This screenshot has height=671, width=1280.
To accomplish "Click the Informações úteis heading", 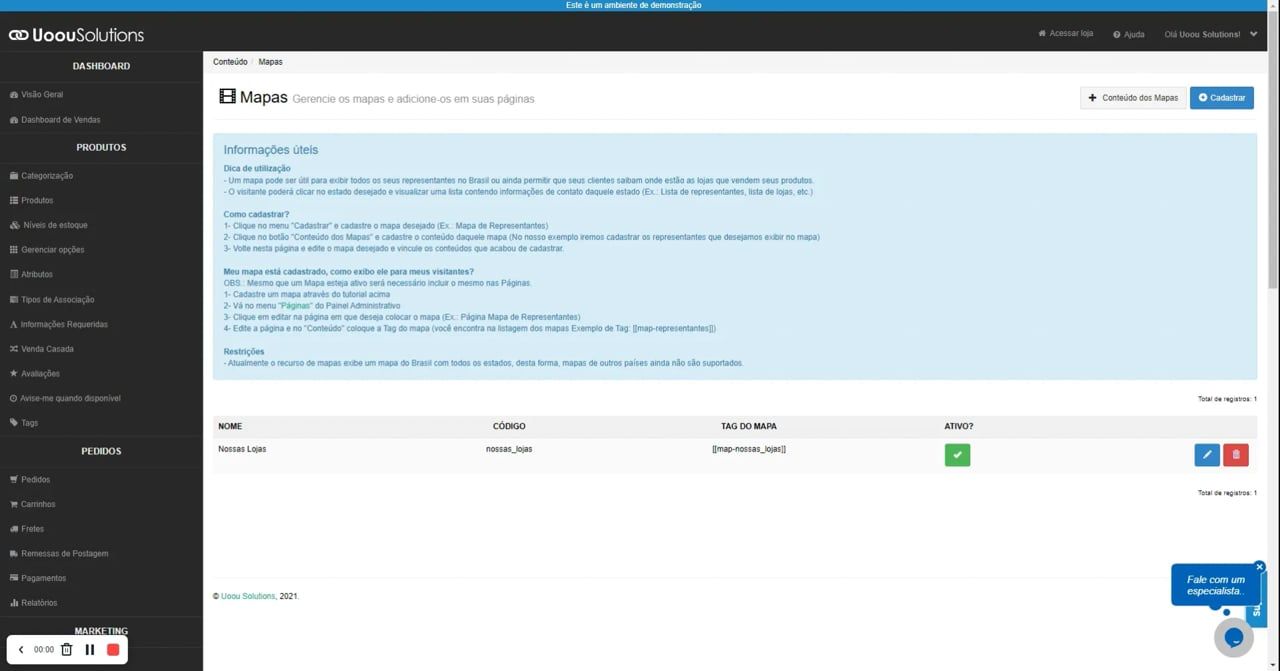I will (271, 150).
